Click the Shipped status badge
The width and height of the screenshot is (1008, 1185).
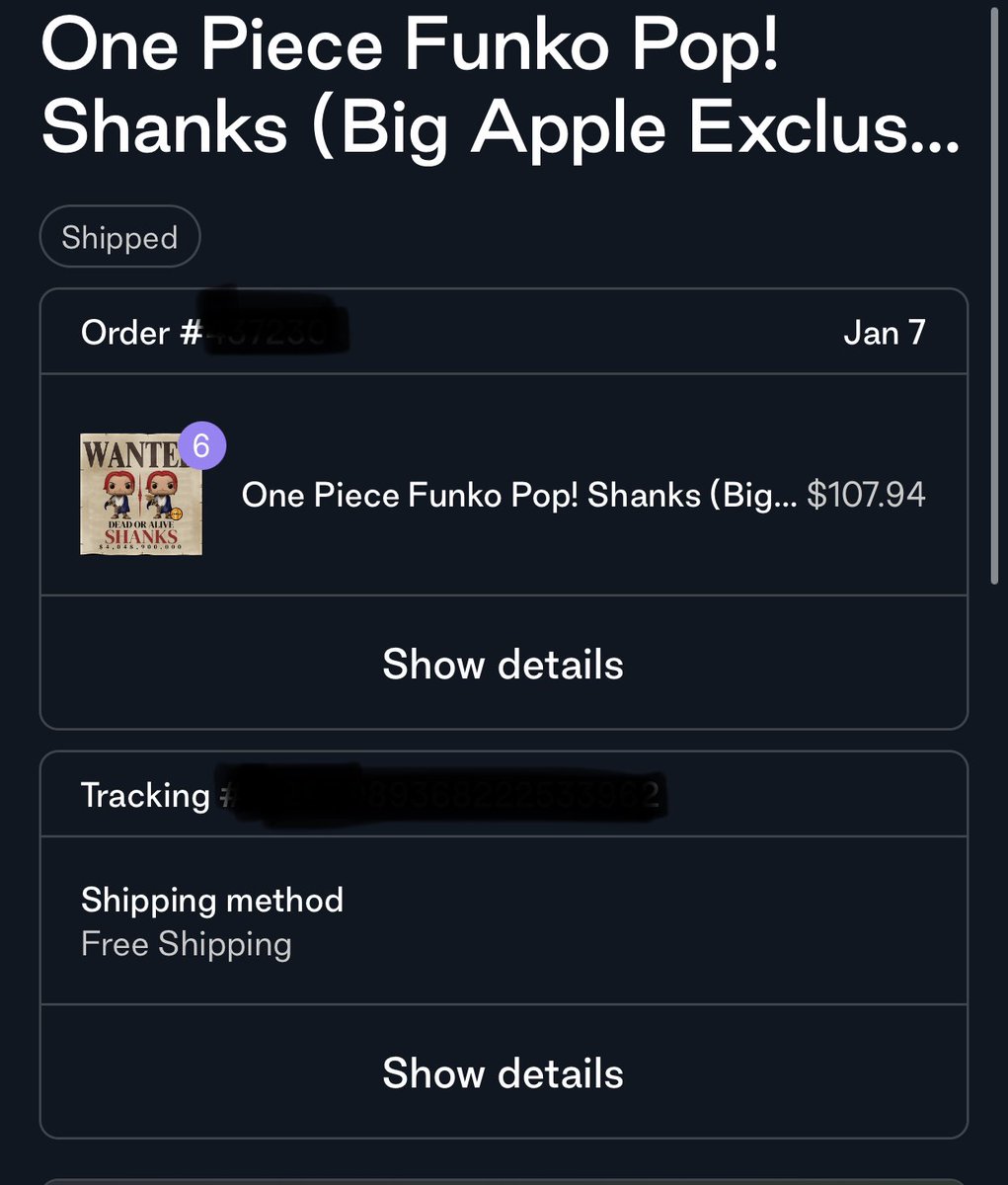[x=119, y=237]
